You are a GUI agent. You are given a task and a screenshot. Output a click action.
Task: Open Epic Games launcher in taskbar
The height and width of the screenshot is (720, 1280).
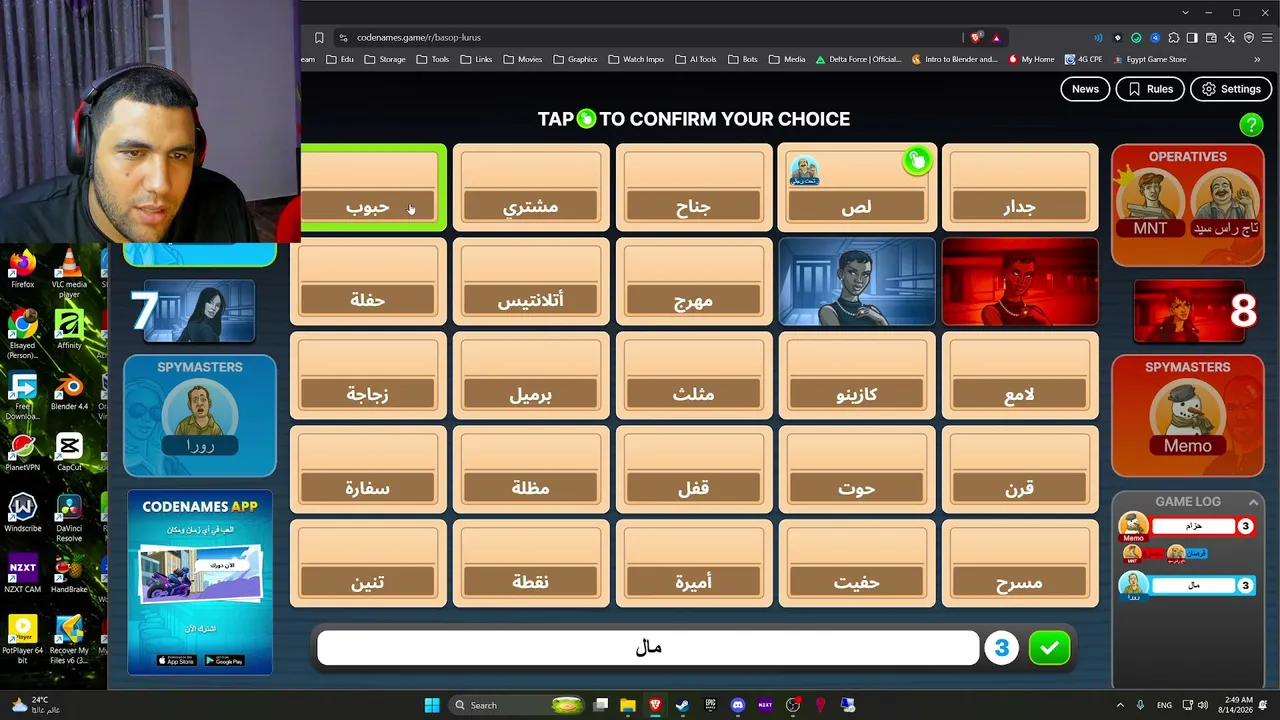710,705
